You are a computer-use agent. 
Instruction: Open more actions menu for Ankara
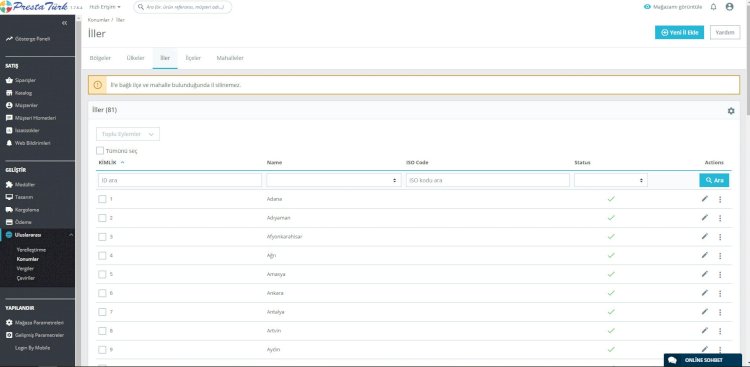pyautogui.click(x=720, y=293)
